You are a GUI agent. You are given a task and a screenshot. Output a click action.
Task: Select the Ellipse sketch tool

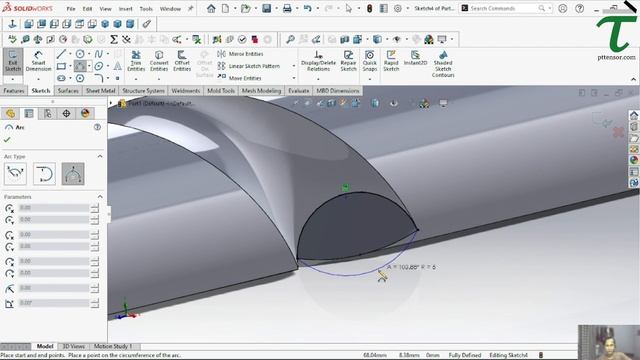tap(98, 66)
